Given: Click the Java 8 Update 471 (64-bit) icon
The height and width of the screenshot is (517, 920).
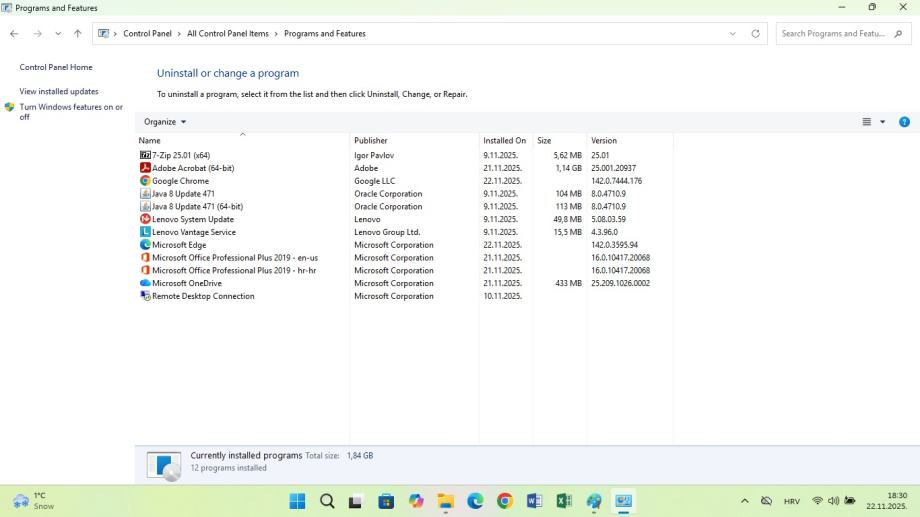Looking at the screenshot, I should [145, 207].
